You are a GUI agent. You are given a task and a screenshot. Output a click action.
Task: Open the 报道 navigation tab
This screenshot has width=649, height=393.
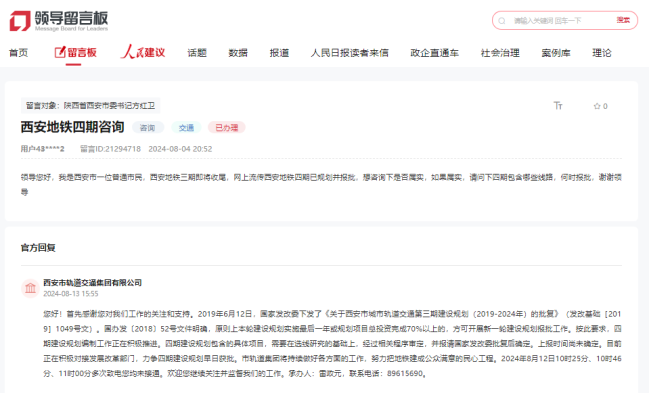tap(279, 53)
